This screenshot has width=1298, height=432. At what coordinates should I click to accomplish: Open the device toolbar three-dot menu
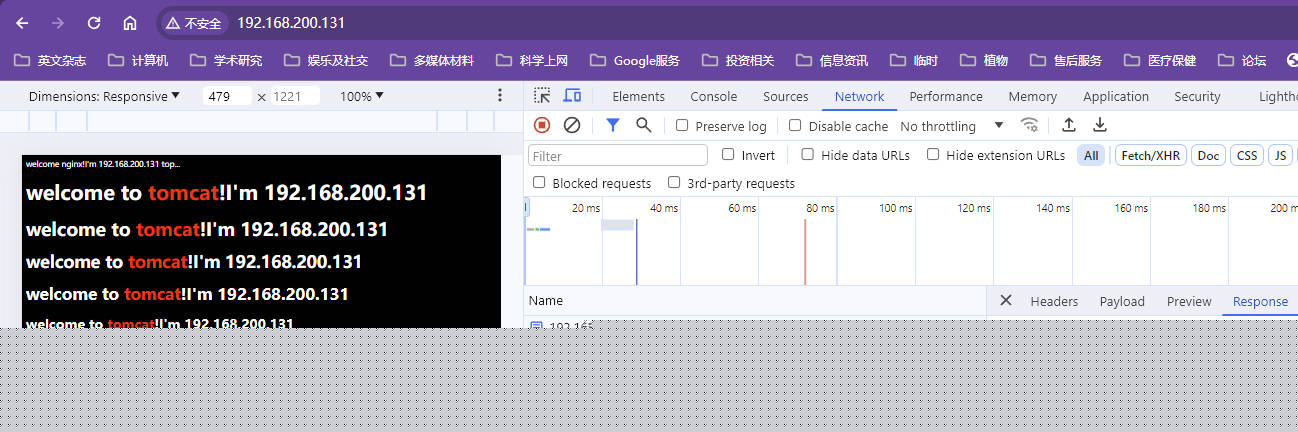click(x=500, y=96)
